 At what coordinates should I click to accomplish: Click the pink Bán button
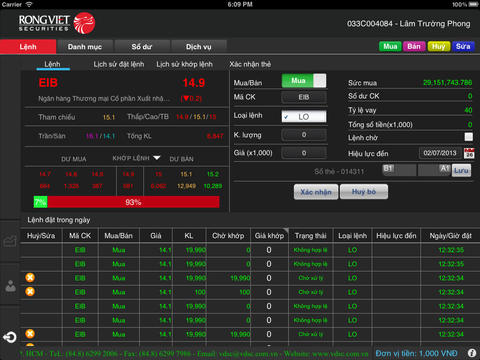[414, 46]
